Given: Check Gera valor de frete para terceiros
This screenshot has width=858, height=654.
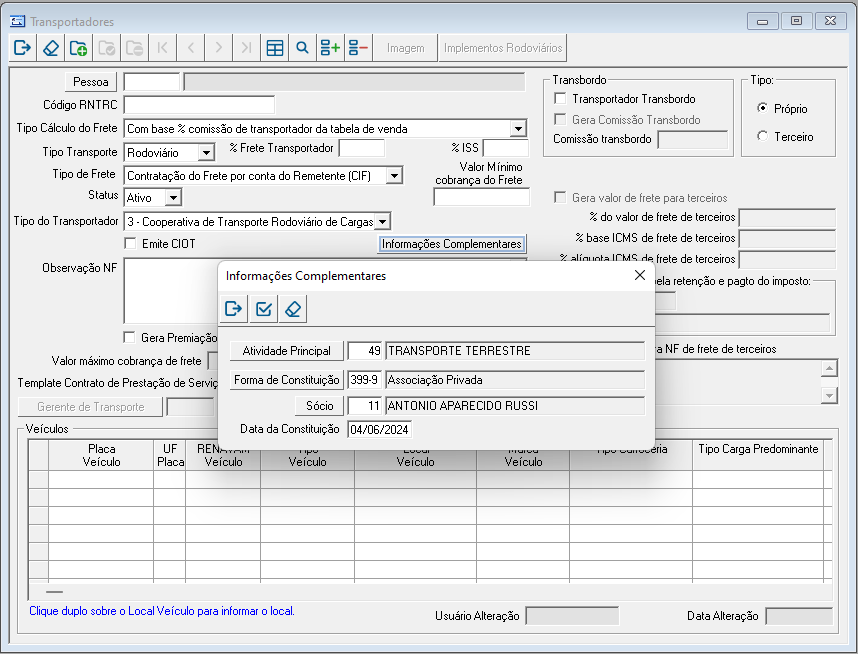Looking at the screenshot, I should (560, 197).
